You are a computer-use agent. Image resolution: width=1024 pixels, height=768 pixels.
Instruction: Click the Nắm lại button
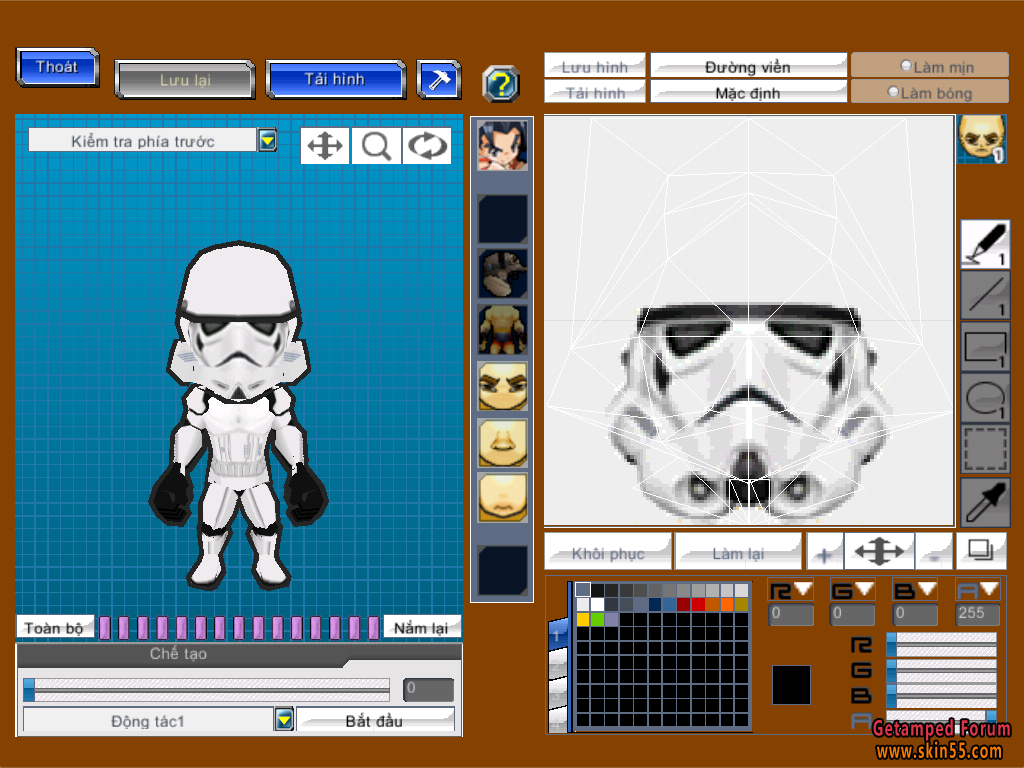point(421,627)
